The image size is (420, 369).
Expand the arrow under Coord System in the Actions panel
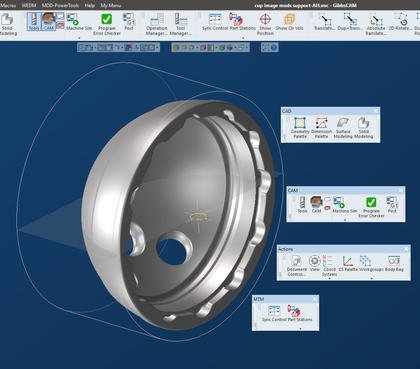pos(329,278)
